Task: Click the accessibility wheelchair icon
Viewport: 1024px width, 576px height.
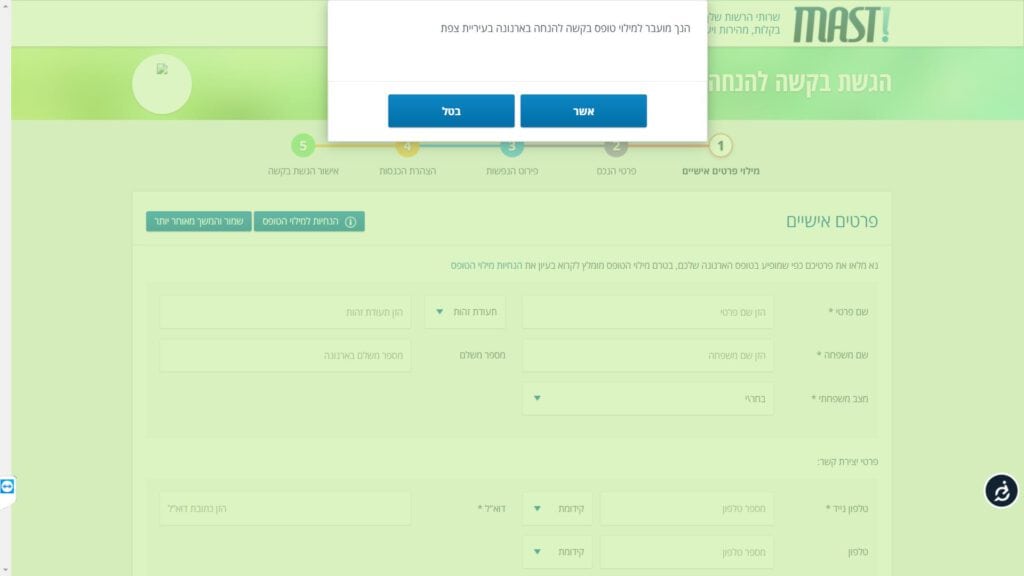Action: point(1001,491)
